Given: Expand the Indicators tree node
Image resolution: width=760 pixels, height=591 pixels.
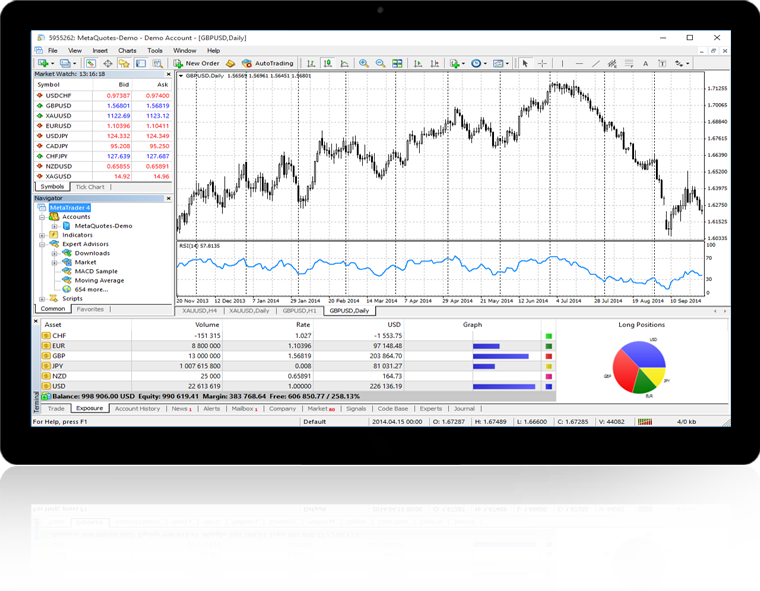Looking at the screenshot, I should (42, 235).
